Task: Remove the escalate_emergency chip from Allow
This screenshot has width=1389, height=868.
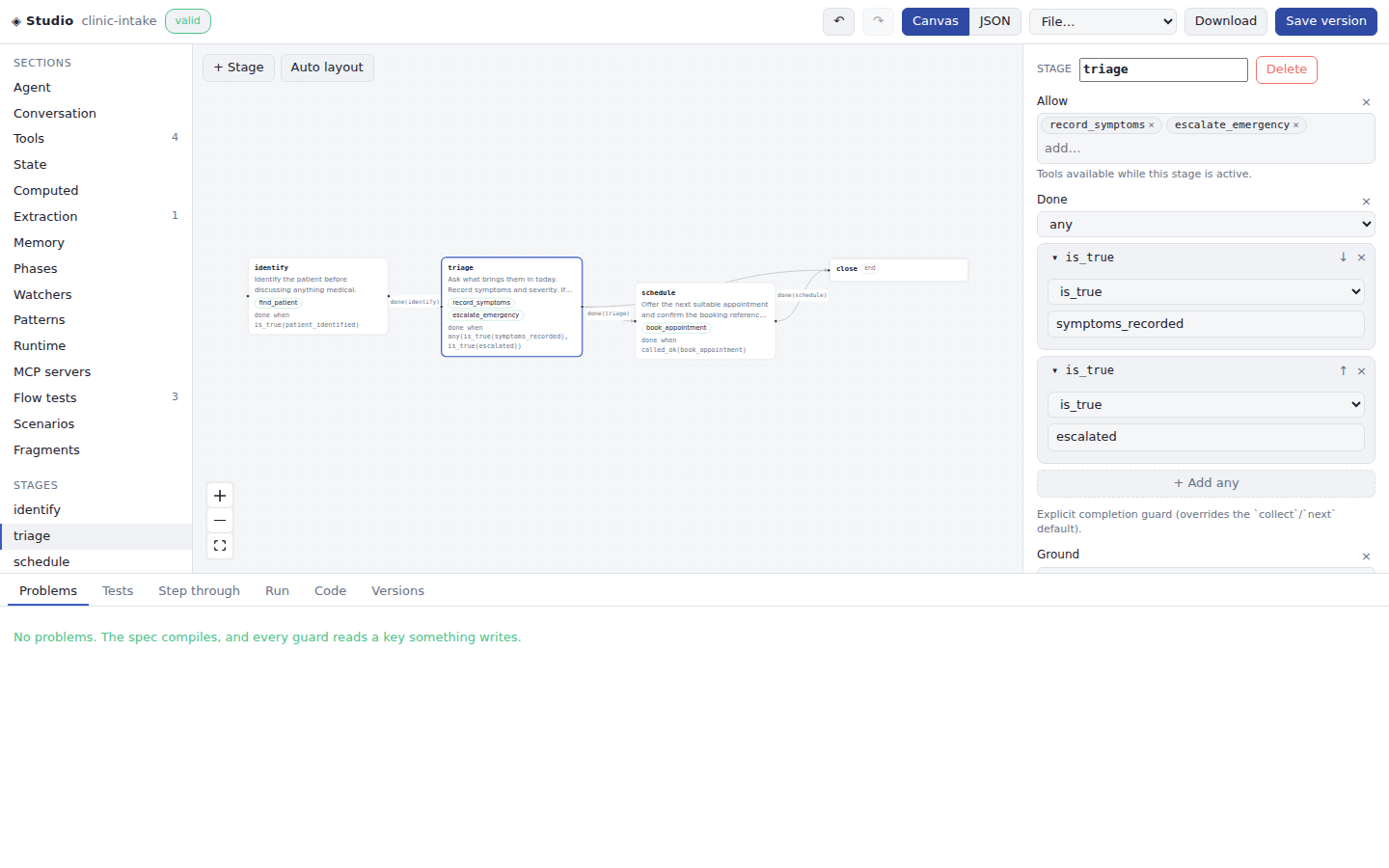Action: pos(1295,125)
